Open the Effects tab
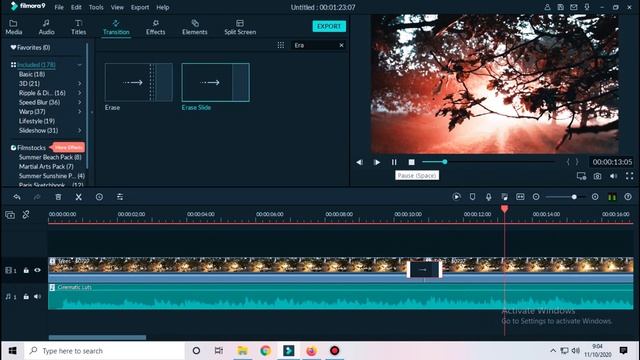This screenshot has width=640, height=360. point(156,27)
